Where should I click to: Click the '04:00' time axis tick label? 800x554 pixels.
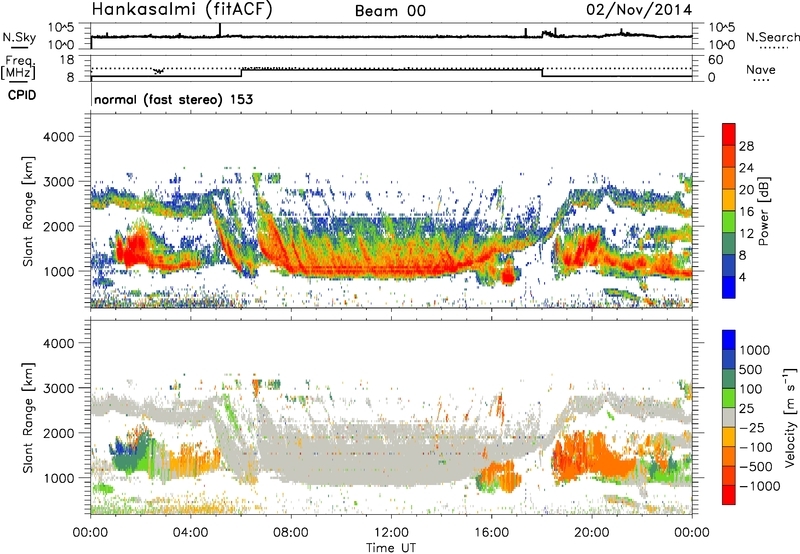[x=191, y=533]
